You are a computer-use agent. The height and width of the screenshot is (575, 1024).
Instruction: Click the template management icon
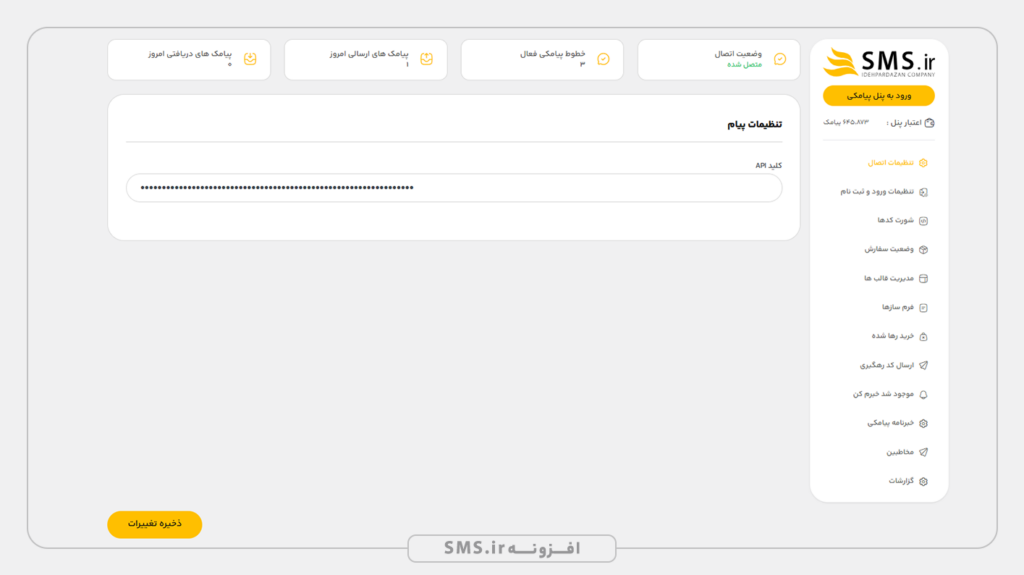pos(923,278)
